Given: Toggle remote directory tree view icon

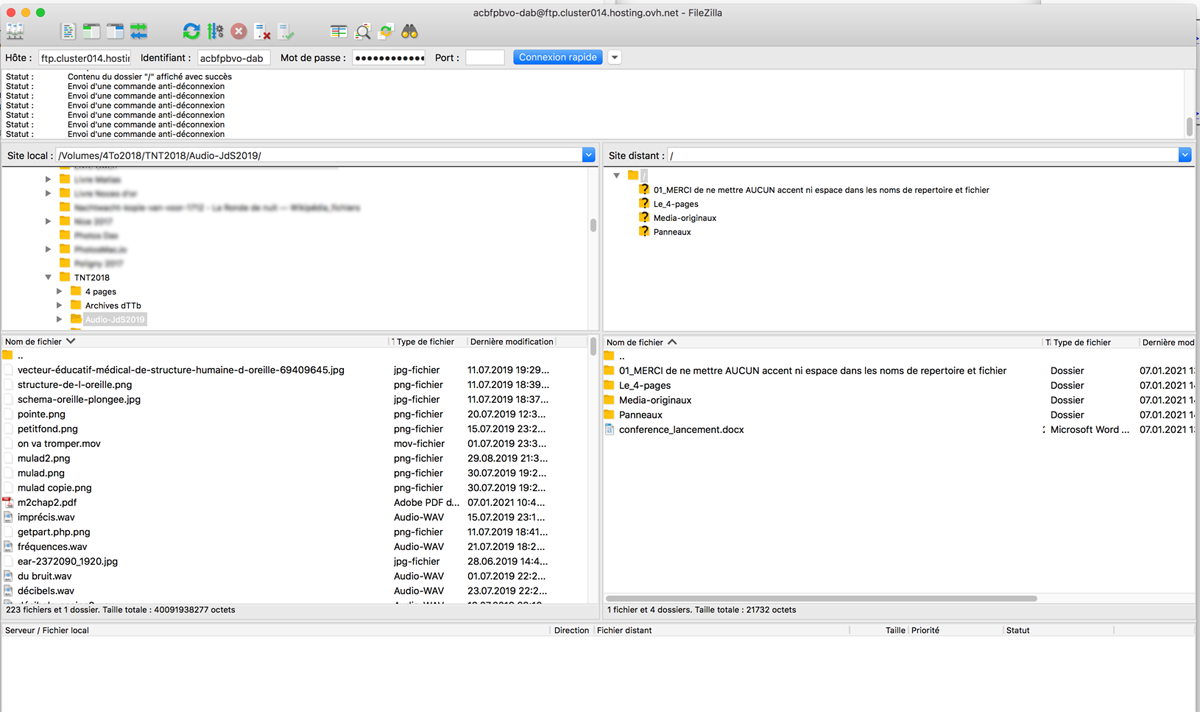Looking at the screenshot, I should [x=115, y=31].
